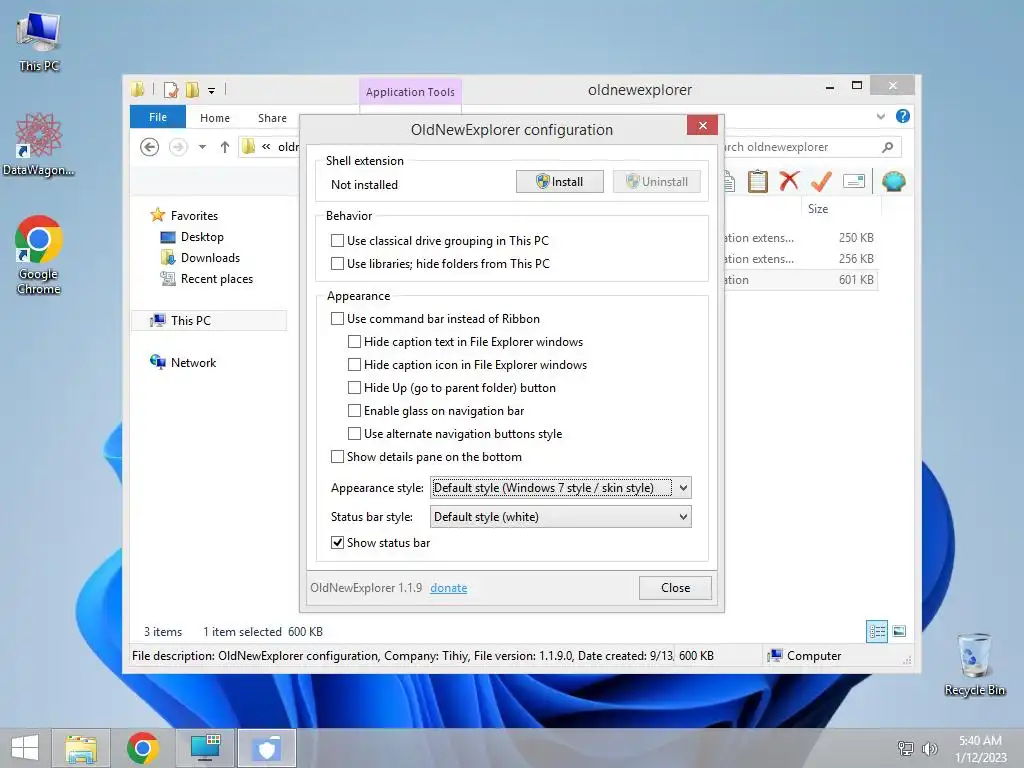Screen dimensions: 1024x768
Task: Select the Application Tools tab
Action: click(410, 92)
